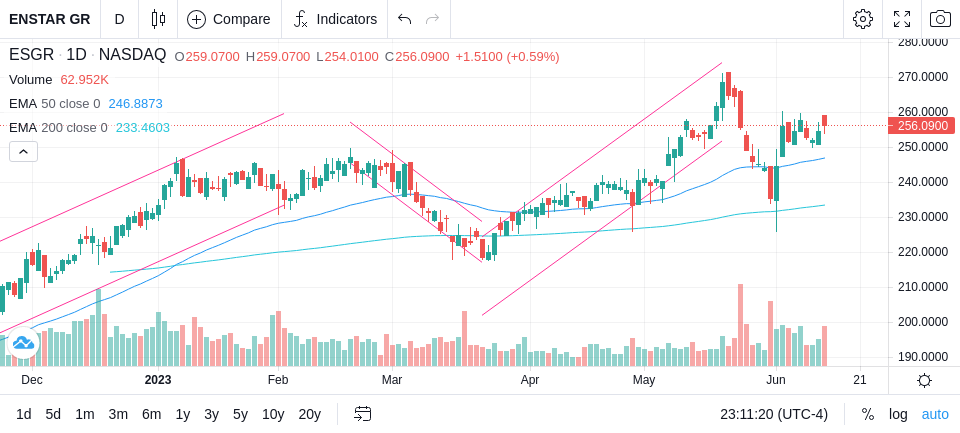
Task: Click the EMA 50 value 246.8873
Action: [135, 104]
